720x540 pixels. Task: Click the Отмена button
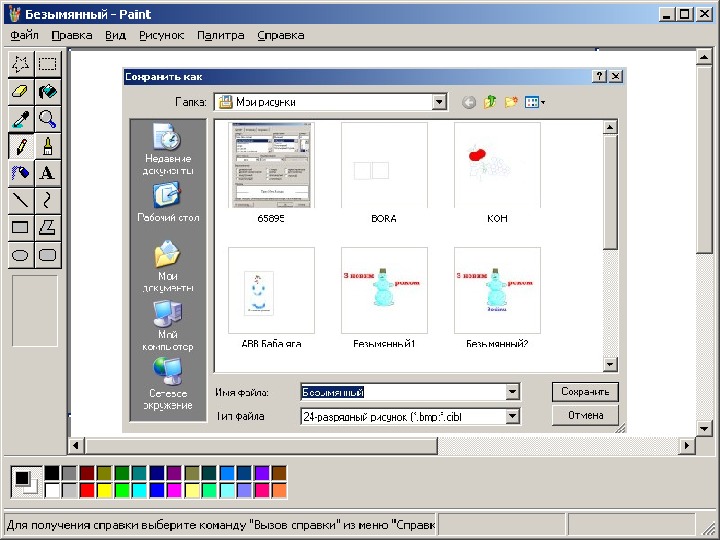tap(585, 416)
